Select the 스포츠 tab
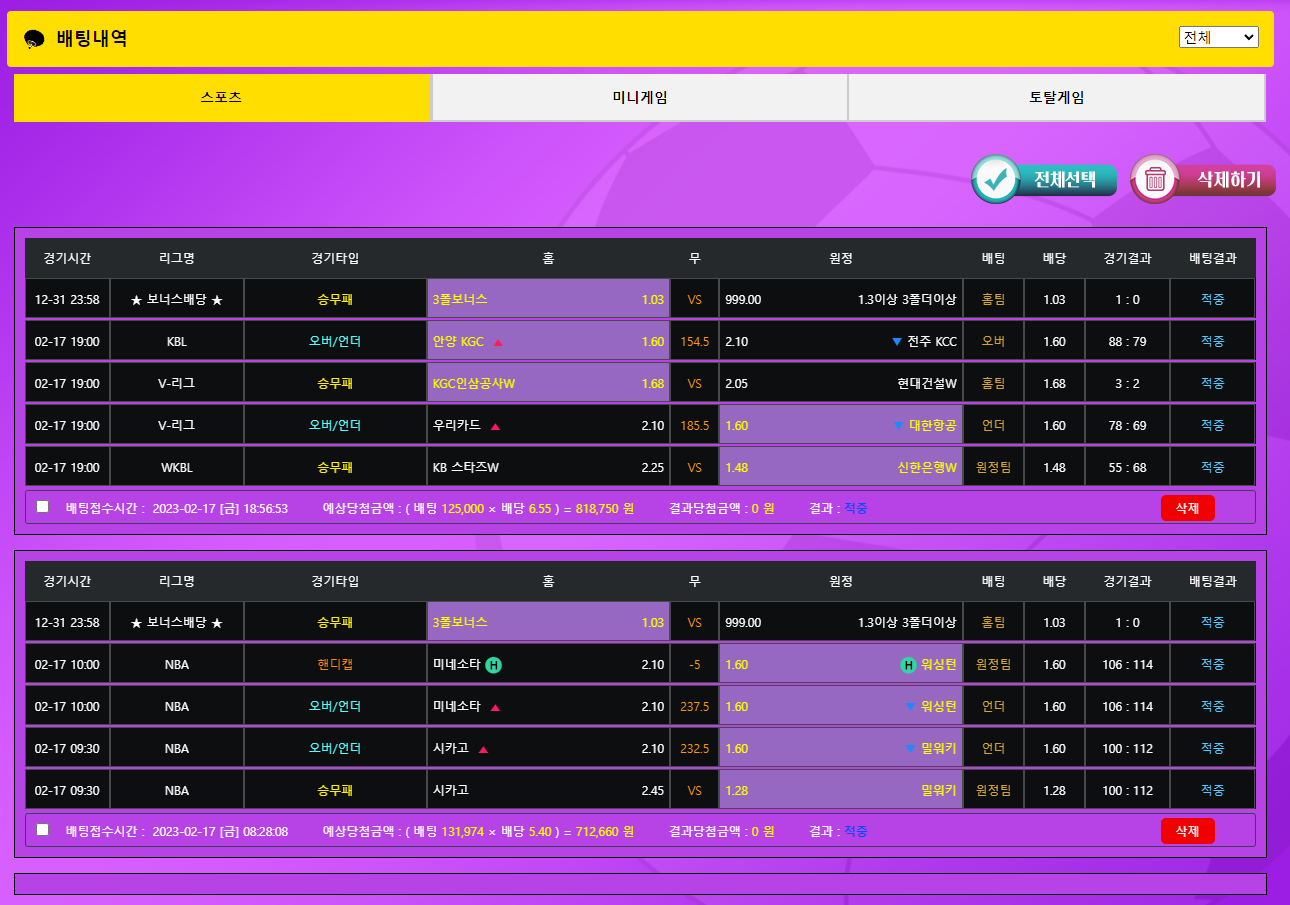The width and height of the screenshot is (1290, 905). tap(222, 98)
